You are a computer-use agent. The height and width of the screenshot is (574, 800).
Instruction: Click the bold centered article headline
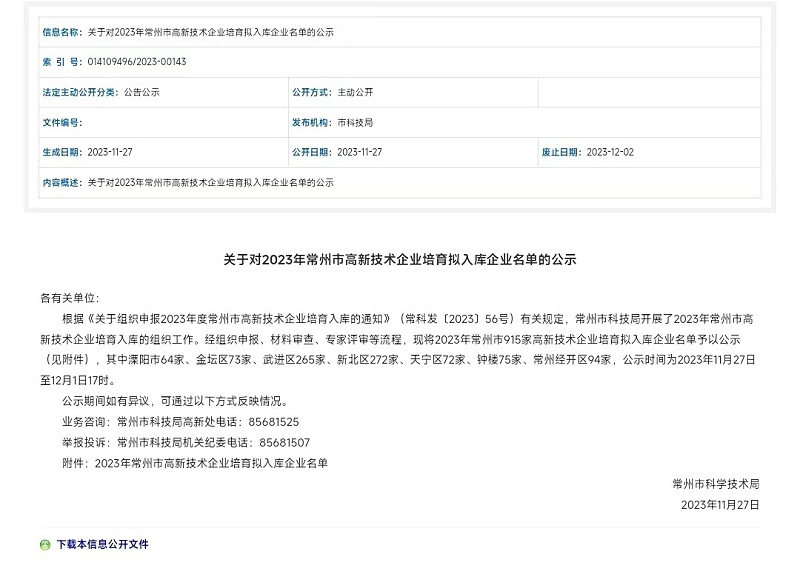tap(399, 259)
